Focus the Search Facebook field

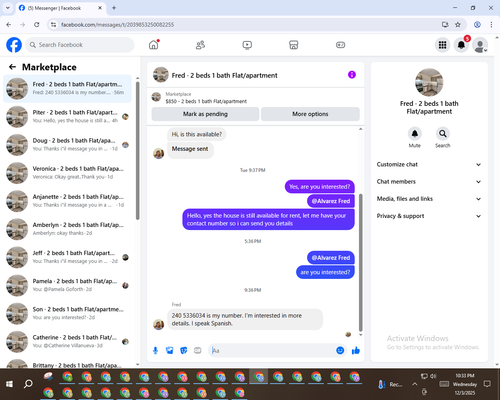(80, 45)
